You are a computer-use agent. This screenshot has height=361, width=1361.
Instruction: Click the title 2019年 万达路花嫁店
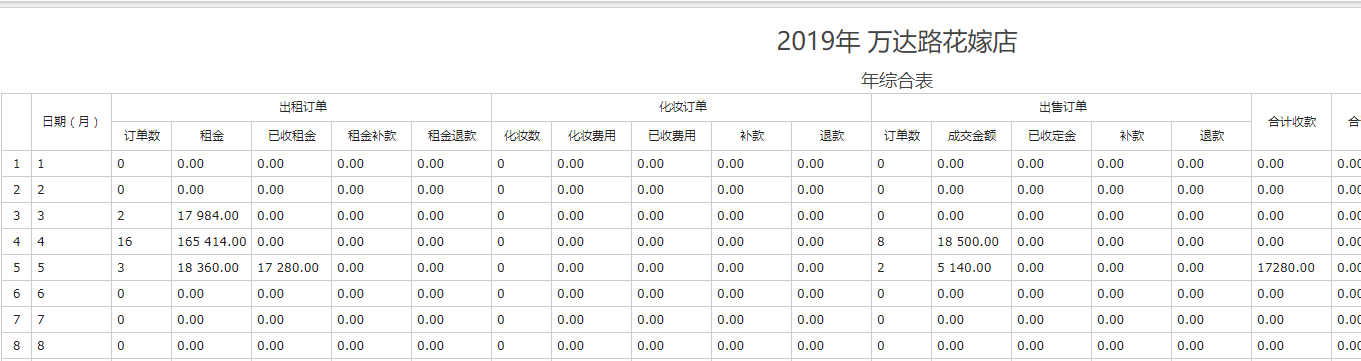[x=897, y=42]
